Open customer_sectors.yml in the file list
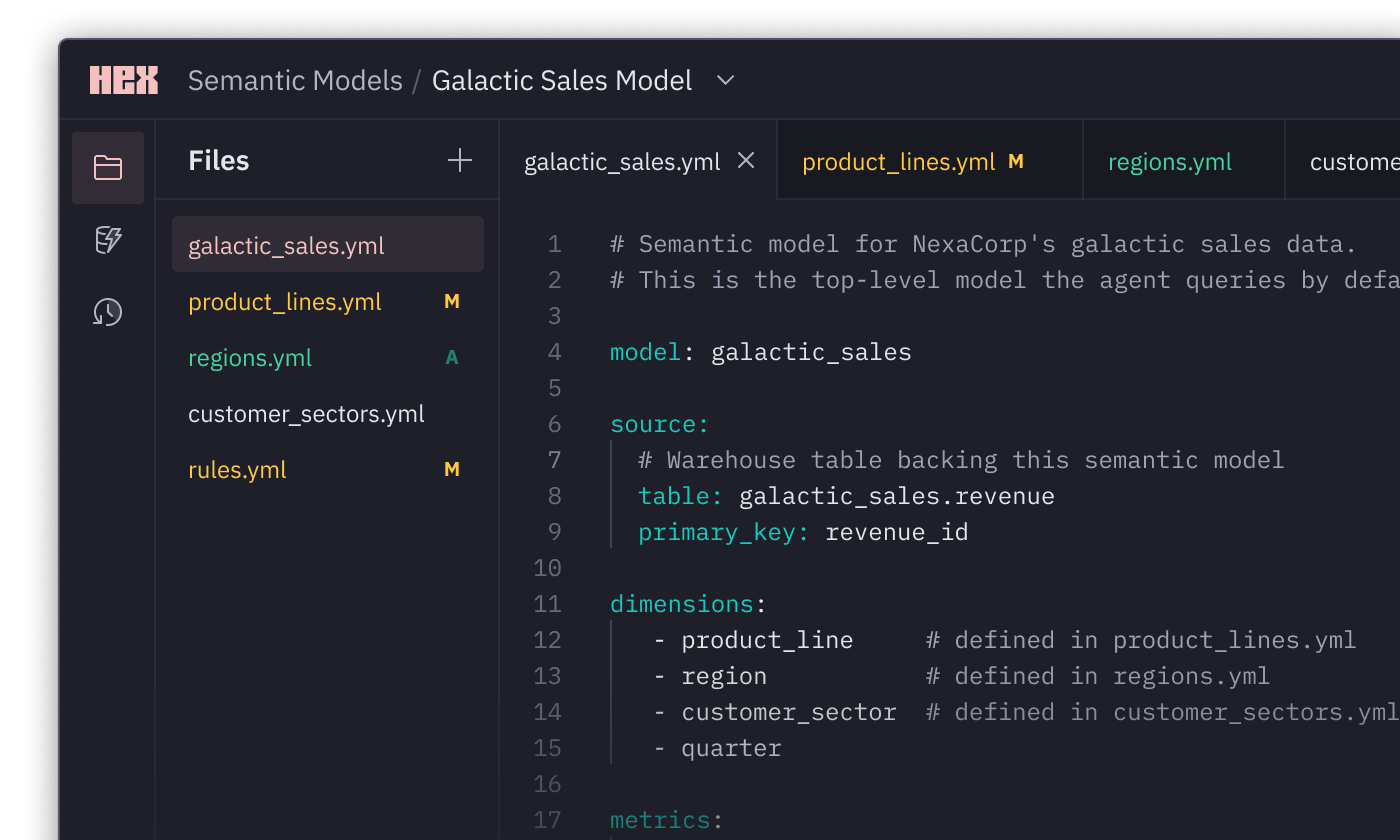Viewport: 1400px width, 840px height. (306, 414)
